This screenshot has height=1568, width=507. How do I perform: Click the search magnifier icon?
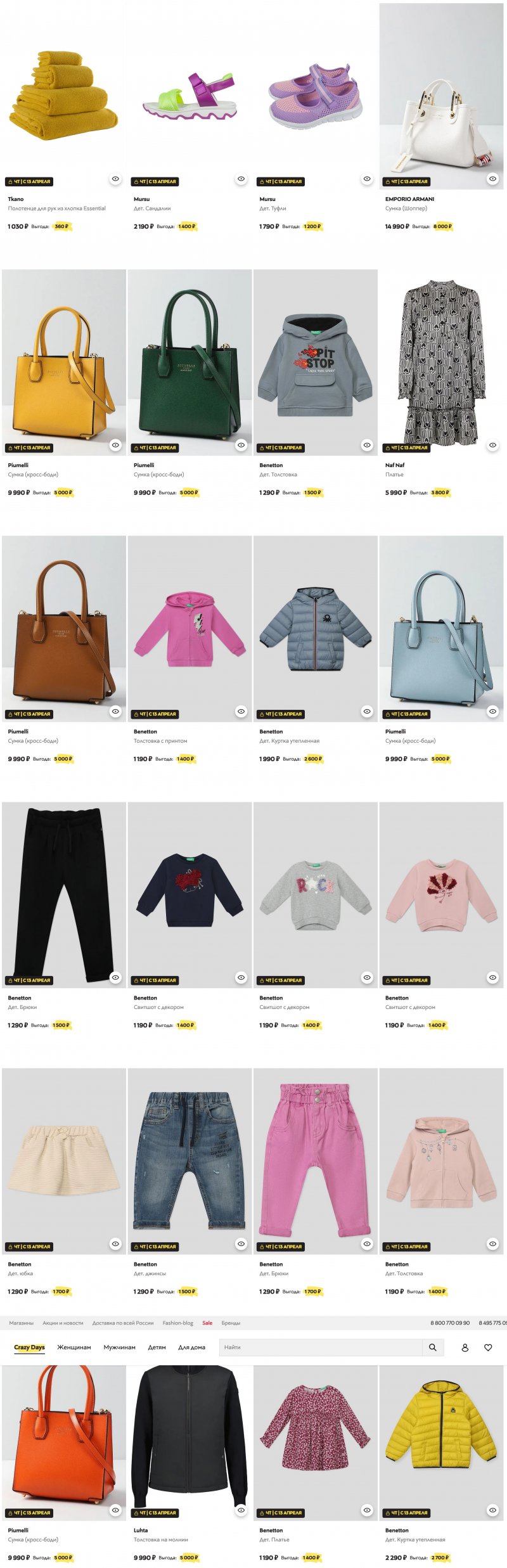point(432,1347)
